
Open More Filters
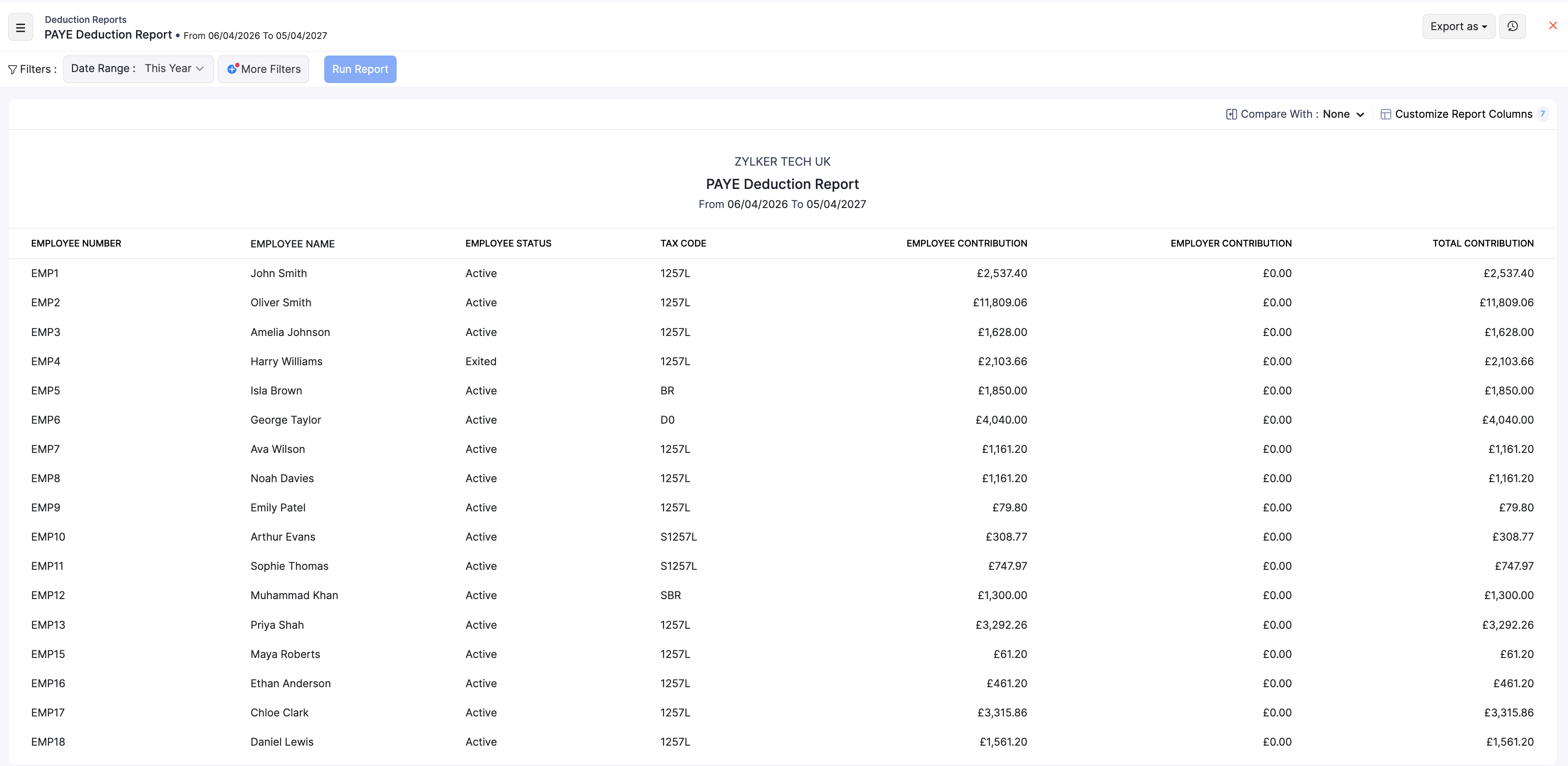point(263,69)
